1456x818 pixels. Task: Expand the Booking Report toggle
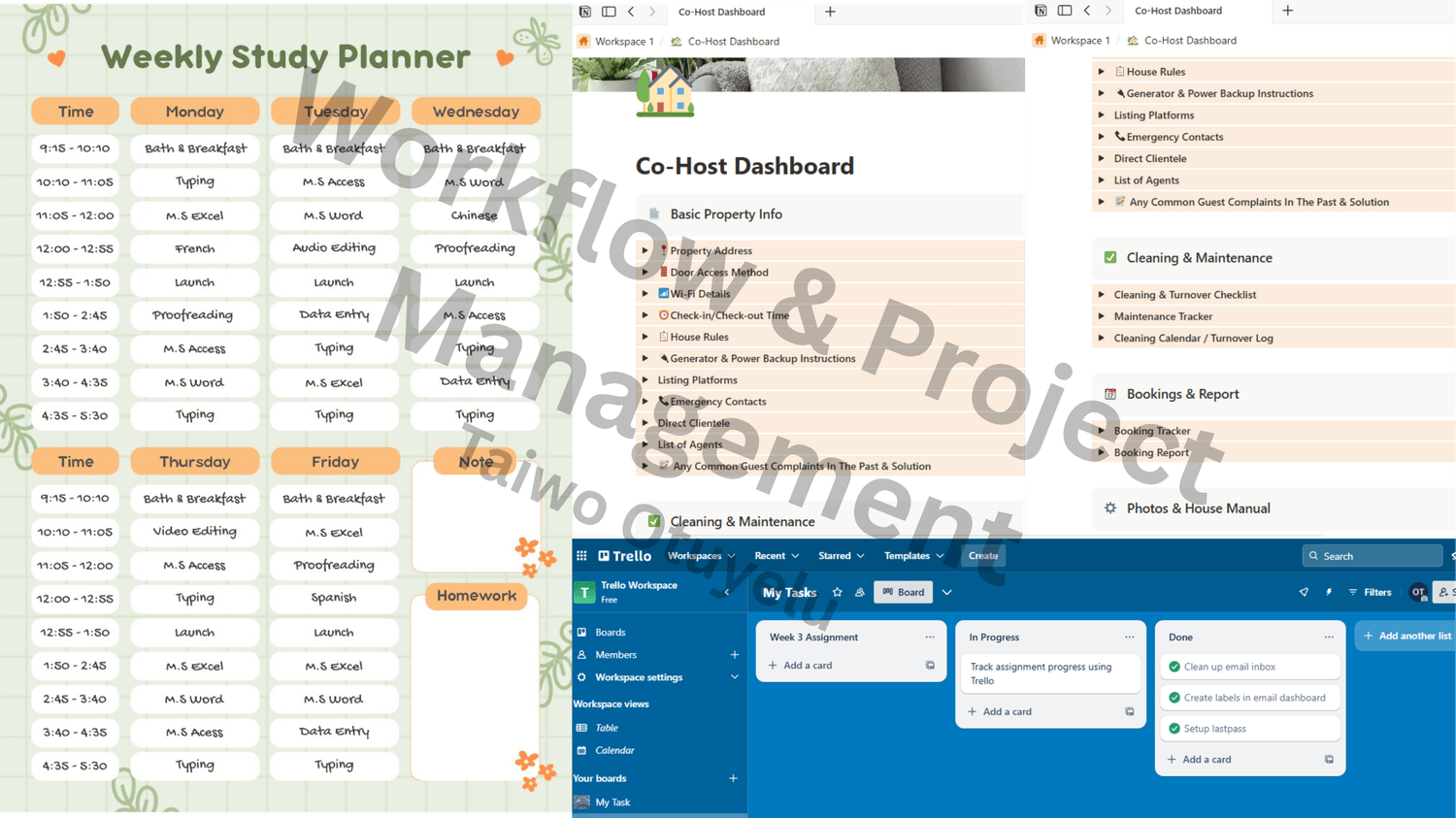tap(1101, 452)
